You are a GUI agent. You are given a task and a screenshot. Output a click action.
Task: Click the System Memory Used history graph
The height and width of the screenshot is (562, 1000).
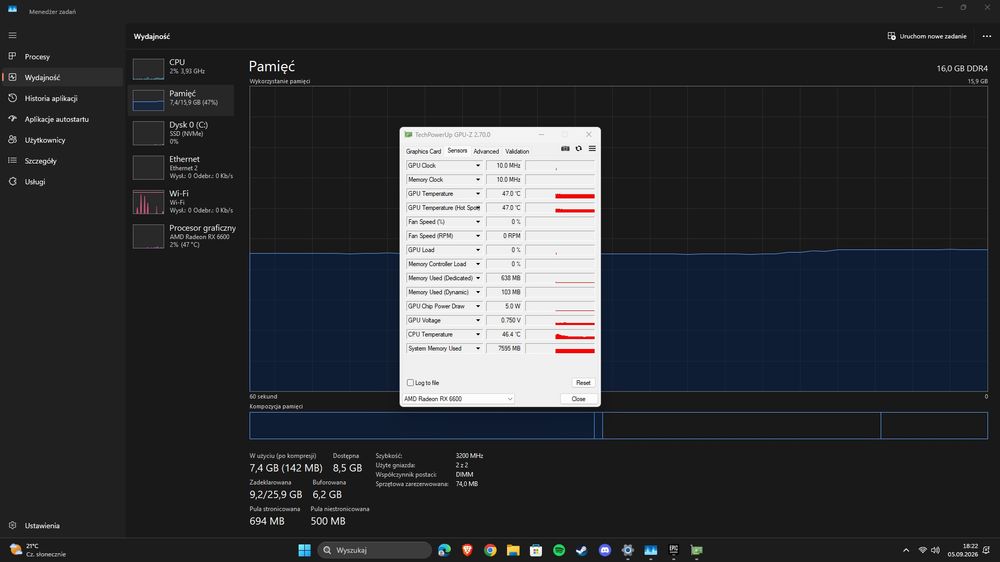click(x=561, y=348)
